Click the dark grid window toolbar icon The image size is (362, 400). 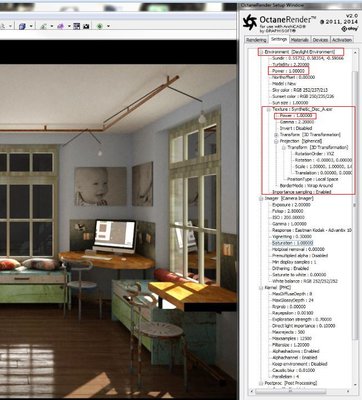coord(77,26)
